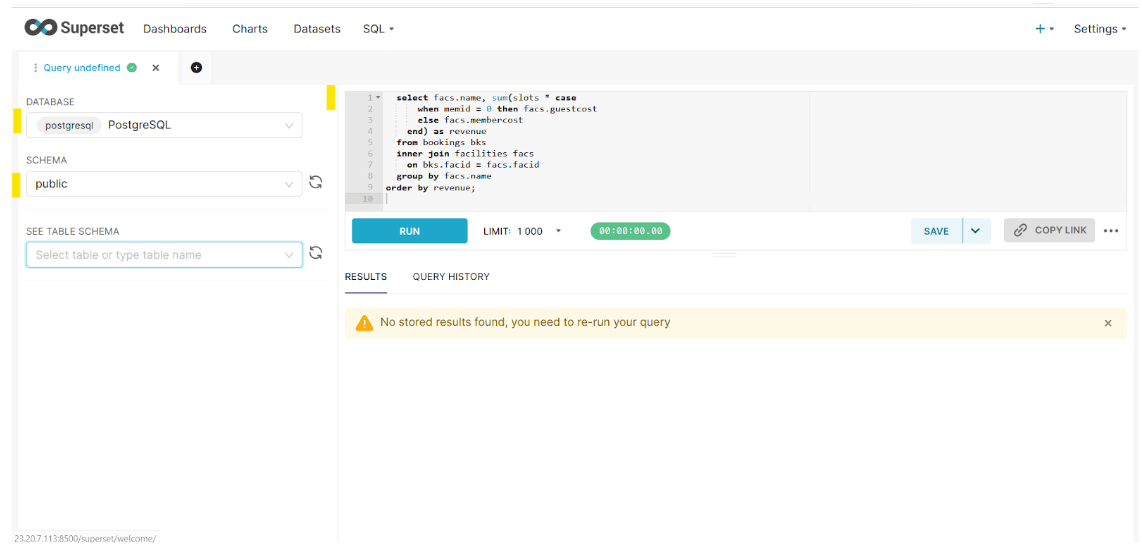The width and height of the screenshot is (1142, 559).
Task: Expand the PostgreSQL database dropdown
Action: (289, 126)
